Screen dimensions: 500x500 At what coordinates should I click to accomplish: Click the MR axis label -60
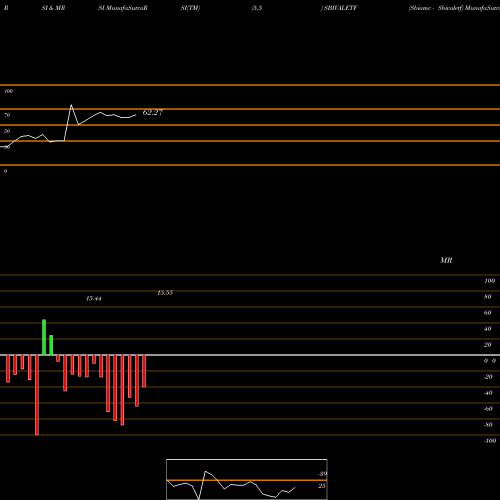click(488, 409)
